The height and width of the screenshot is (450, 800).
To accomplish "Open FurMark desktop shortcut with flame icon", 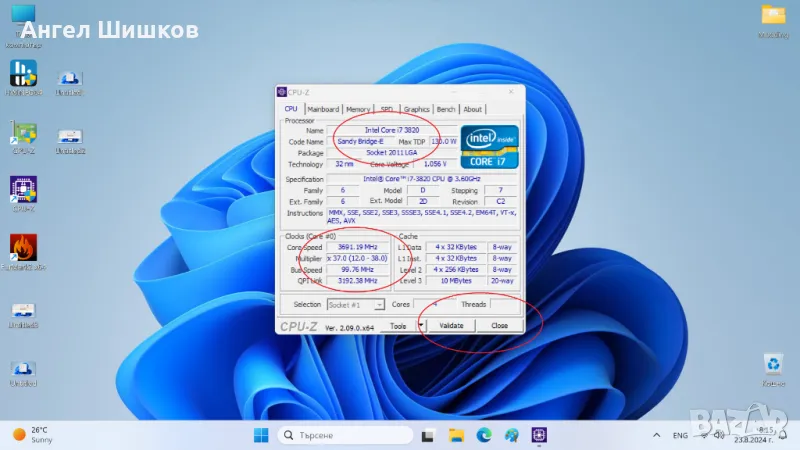I will point(23,248).
